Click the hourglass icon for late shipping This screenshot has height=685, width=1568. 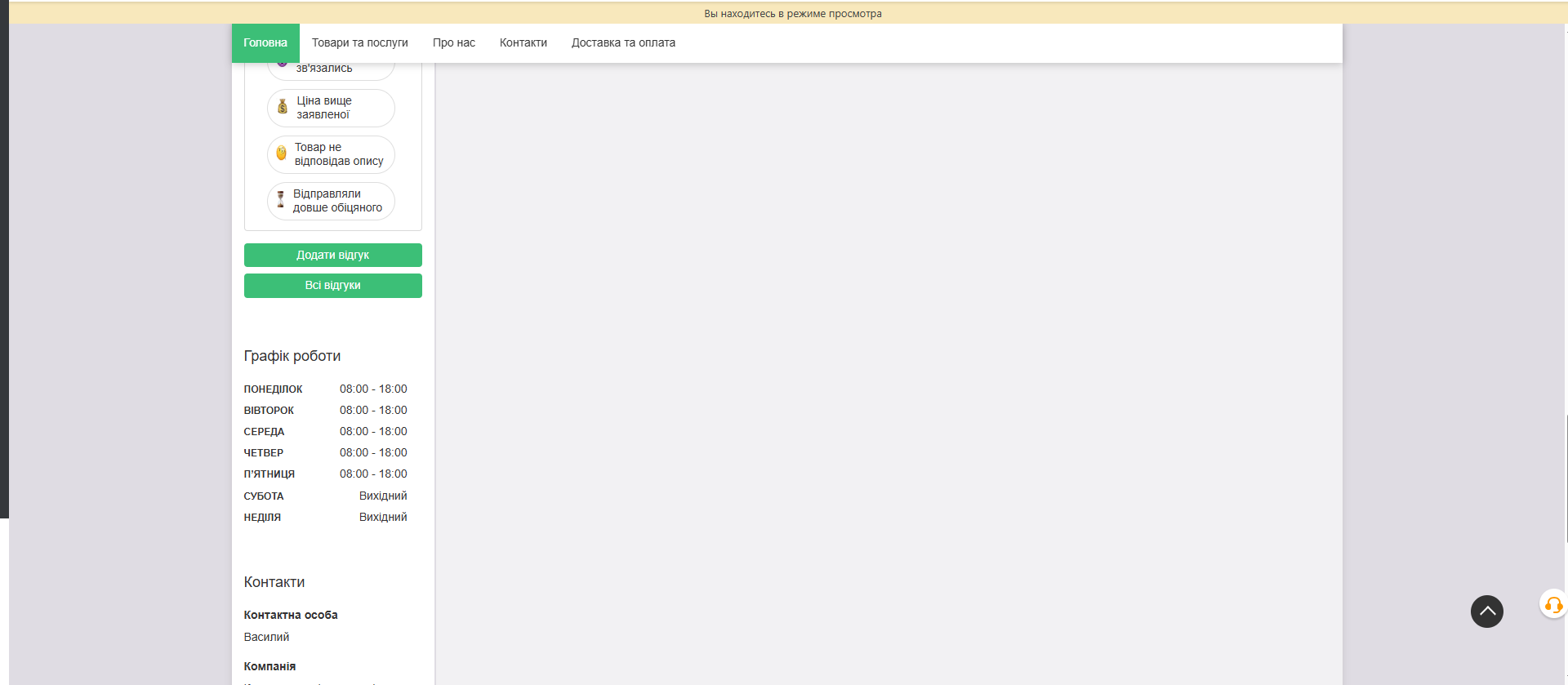pos(280,200)
